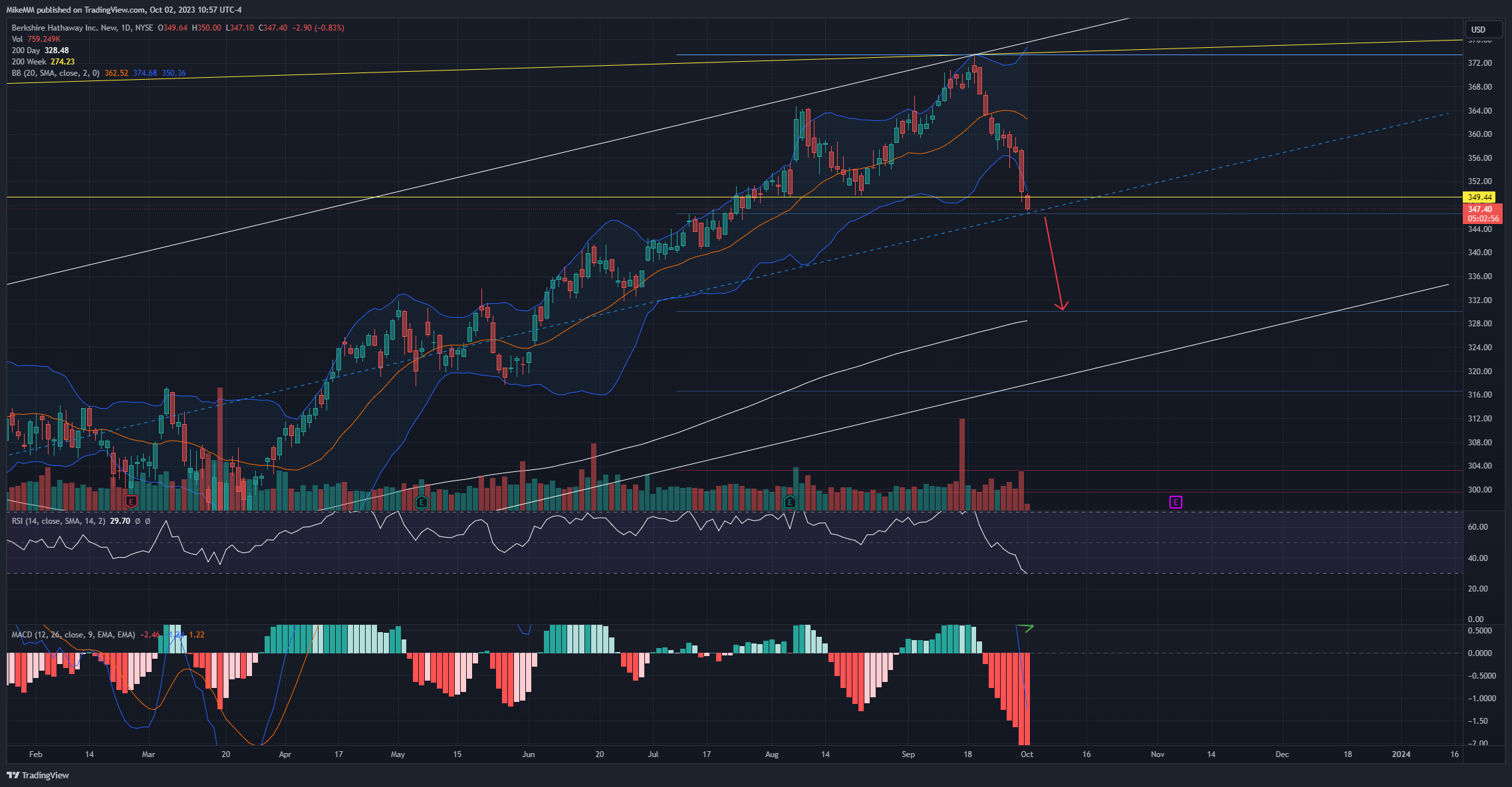Click the Nov label on the time axis

[1158, 754]
